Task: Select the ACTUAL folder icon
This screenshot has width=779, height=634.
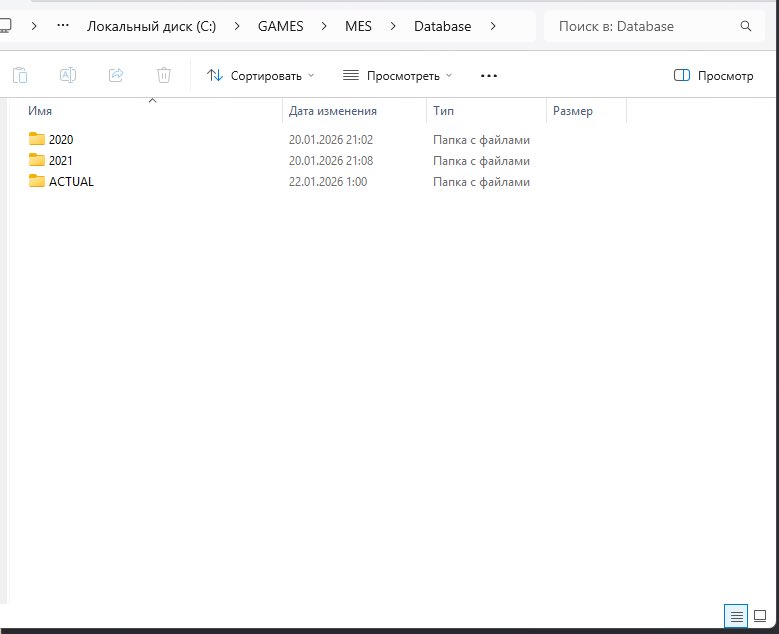Action: point(37,180)
